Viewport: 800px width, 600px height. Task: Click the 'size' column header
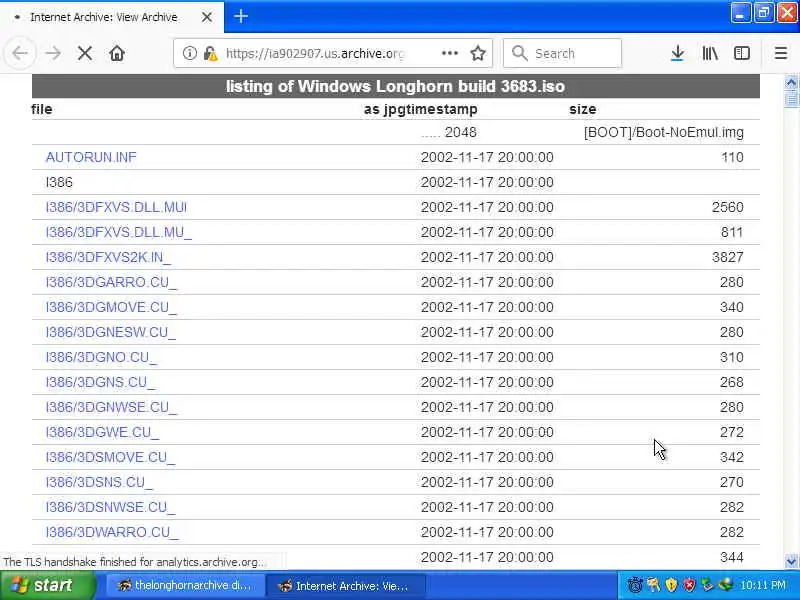(x=583, y=109)
